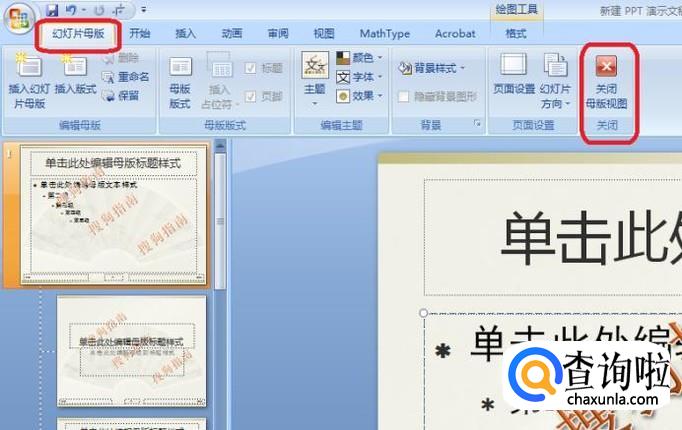
Task: Switch to Animations tab (动画)
Action: pos(232,33)
